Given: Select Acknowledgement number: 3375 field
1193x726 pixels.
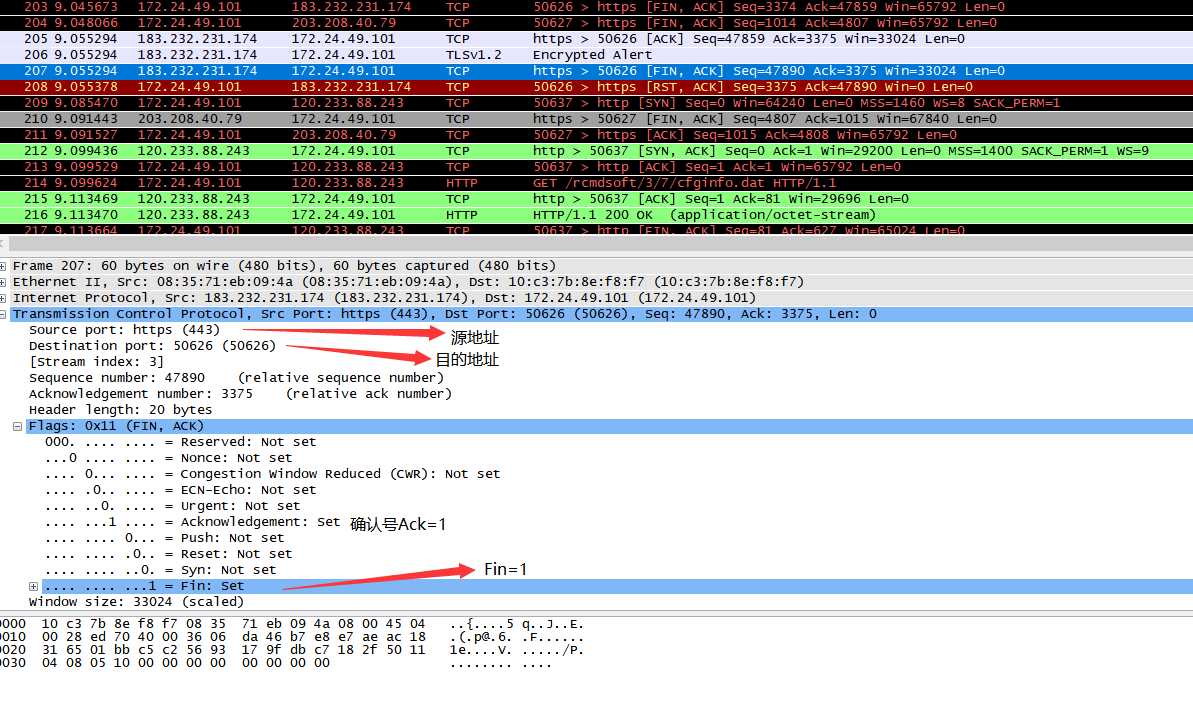Looking at the screenshot, I should 240,394.
